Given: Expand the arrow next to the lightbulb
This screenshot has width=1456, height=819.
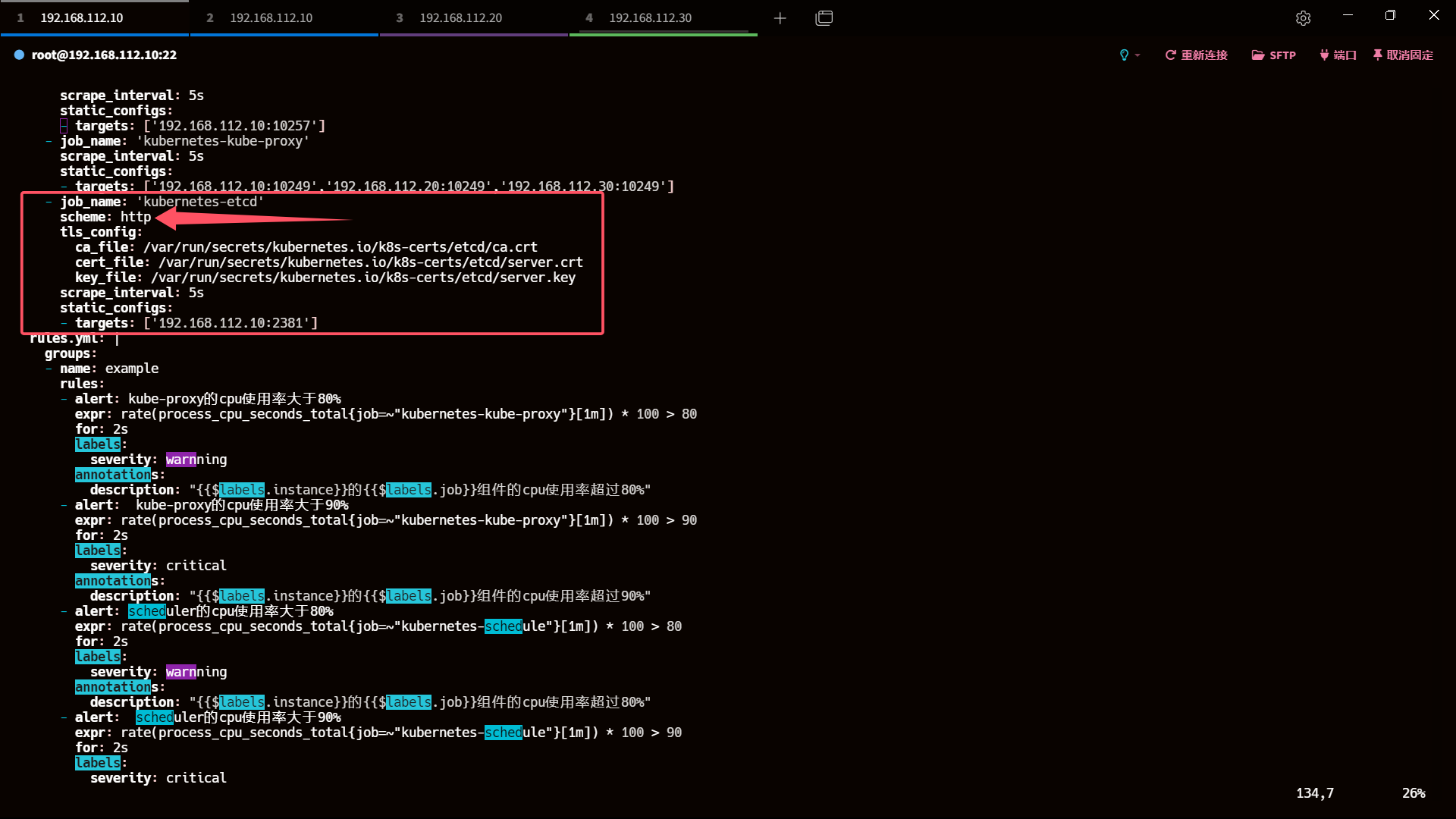Looking at the screenshot, I should pyautogui.click(x=1137, y=55).
